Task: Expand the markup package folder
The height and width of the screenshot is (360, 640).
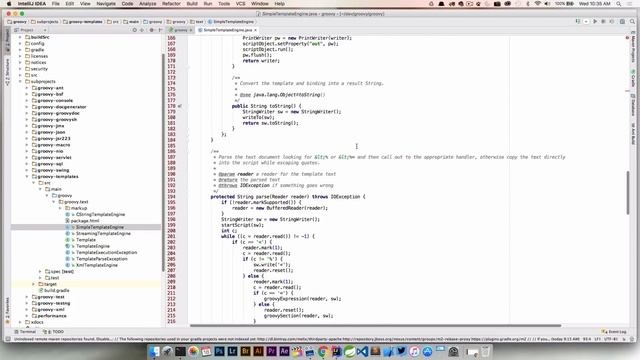Action: click(60, 208)
